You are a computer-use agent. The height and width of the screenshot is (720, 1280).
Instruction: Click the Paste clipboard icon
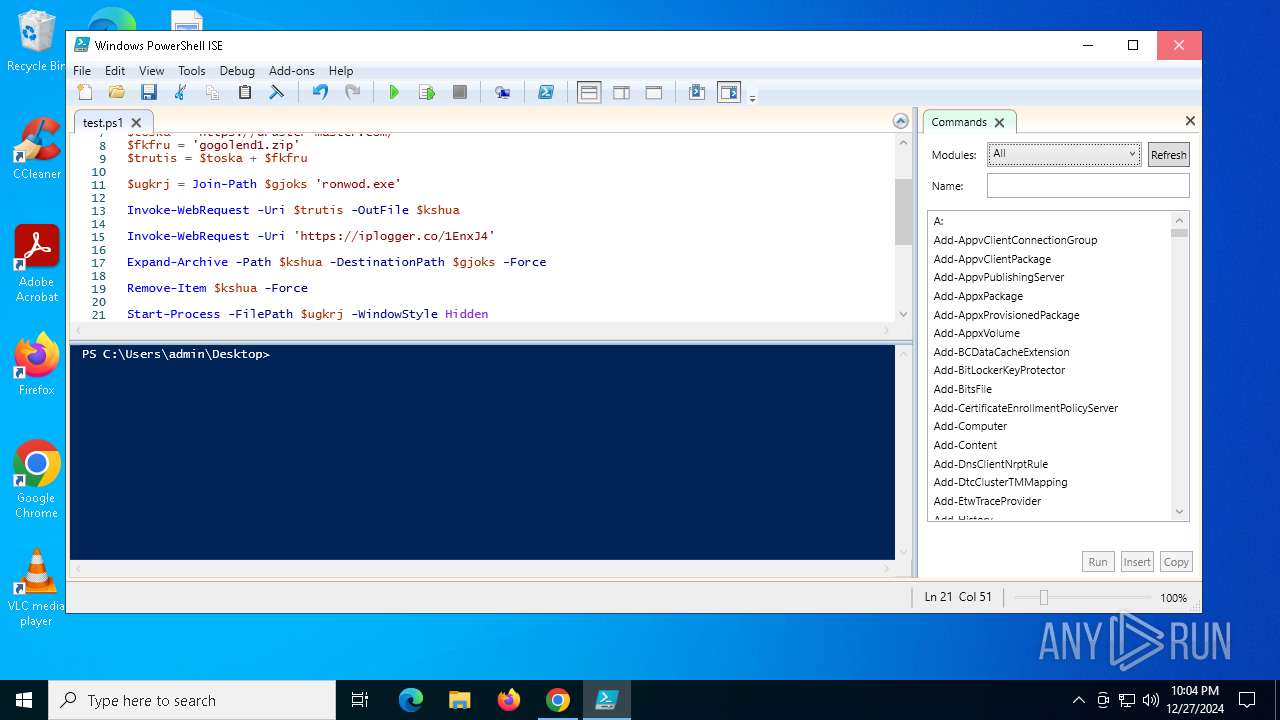point(244,92)
